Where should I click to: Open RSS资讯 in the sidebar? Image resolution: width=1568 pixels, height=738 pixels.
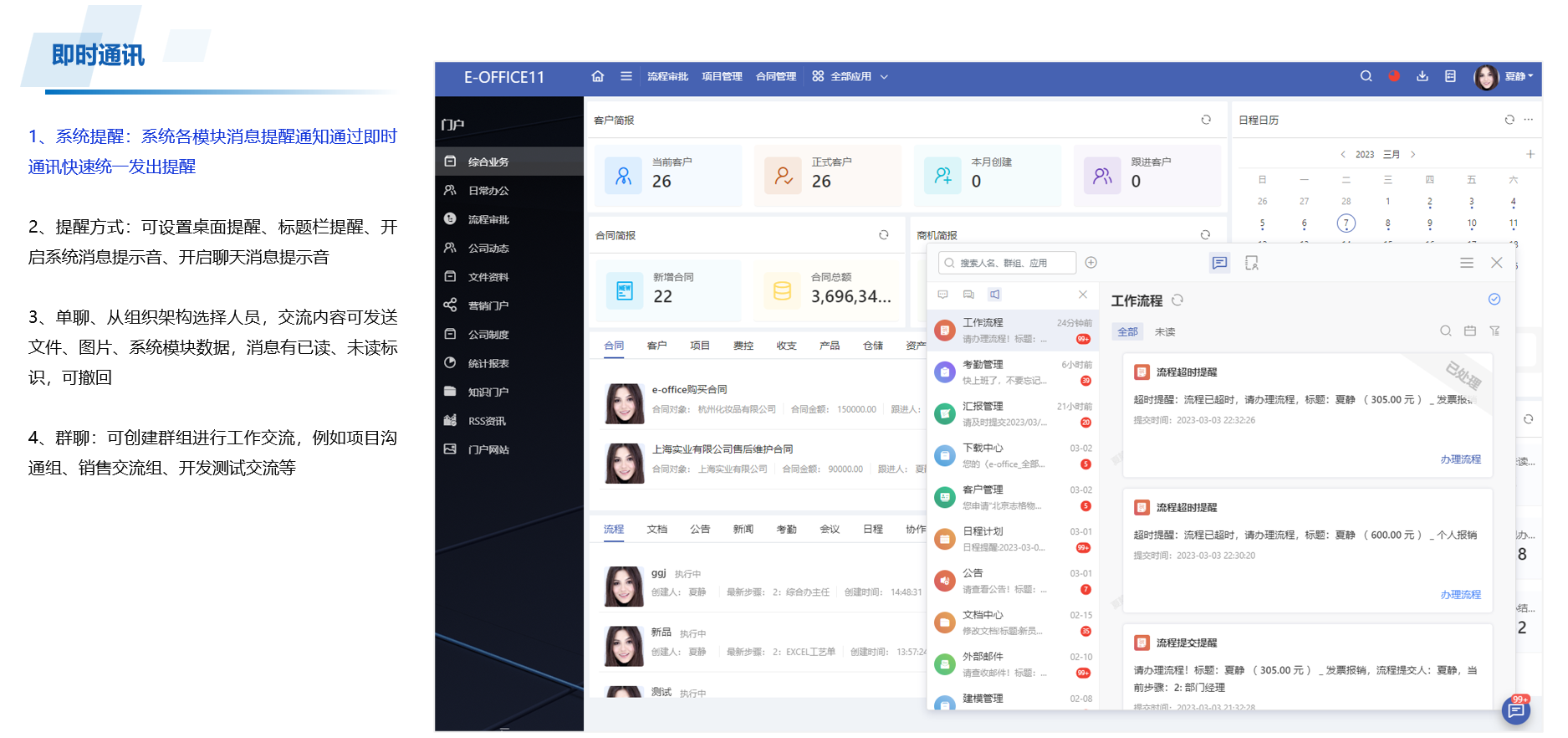point(509,421)
